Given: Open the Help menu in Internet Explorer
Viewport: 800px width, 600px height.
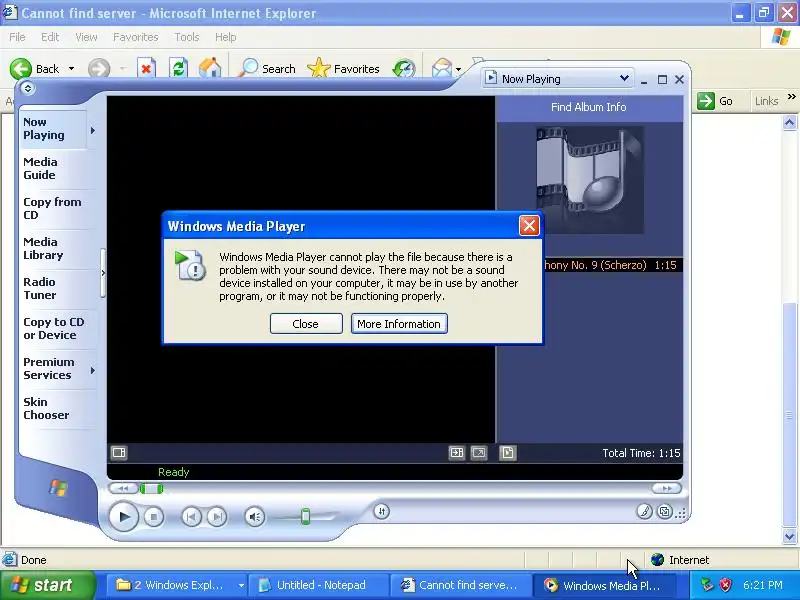Looking at the screenshot, I should [x=226, y=37].
